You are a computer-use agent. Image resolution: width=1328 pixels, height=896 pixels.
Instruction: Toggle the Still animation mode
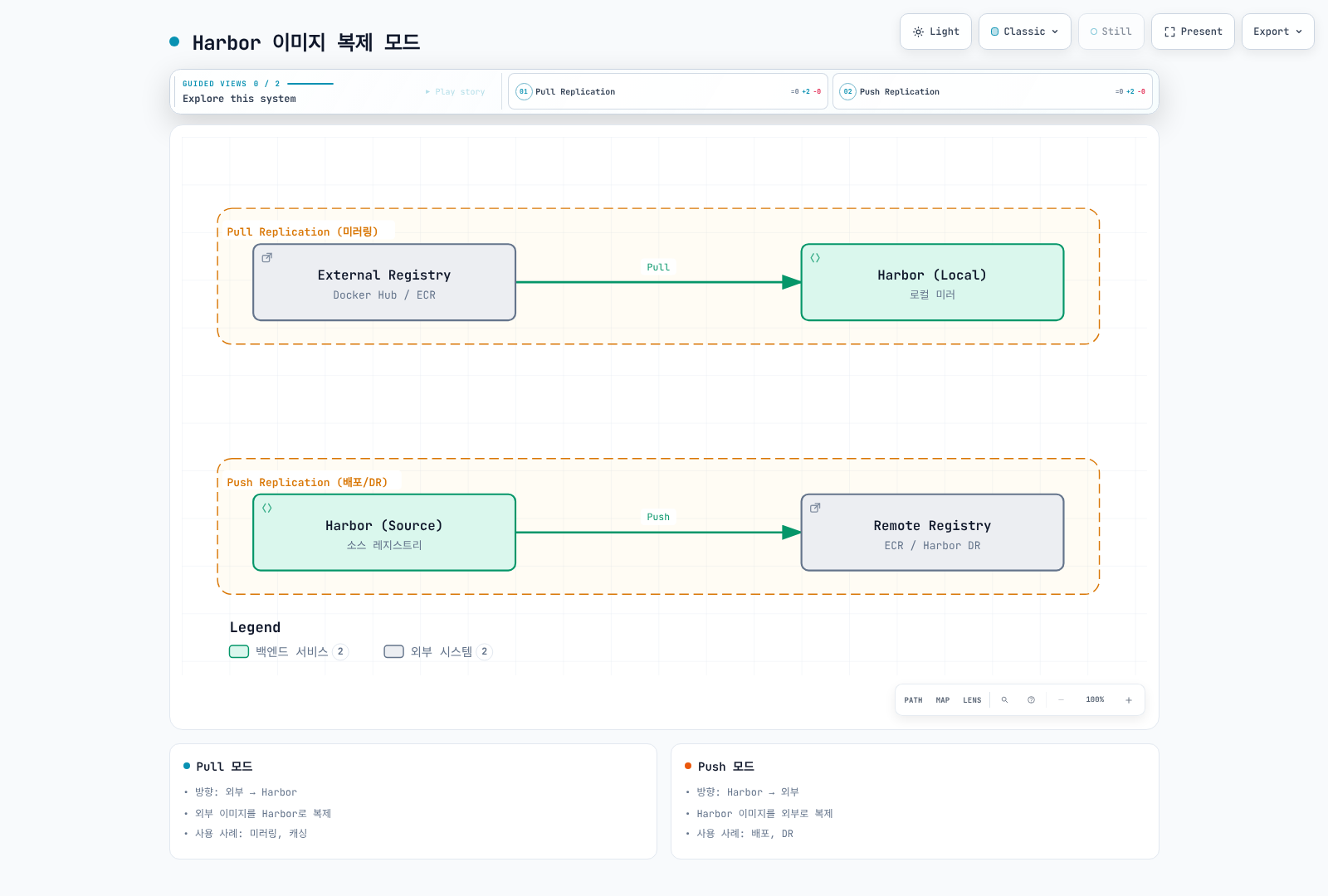(1111, 32)
